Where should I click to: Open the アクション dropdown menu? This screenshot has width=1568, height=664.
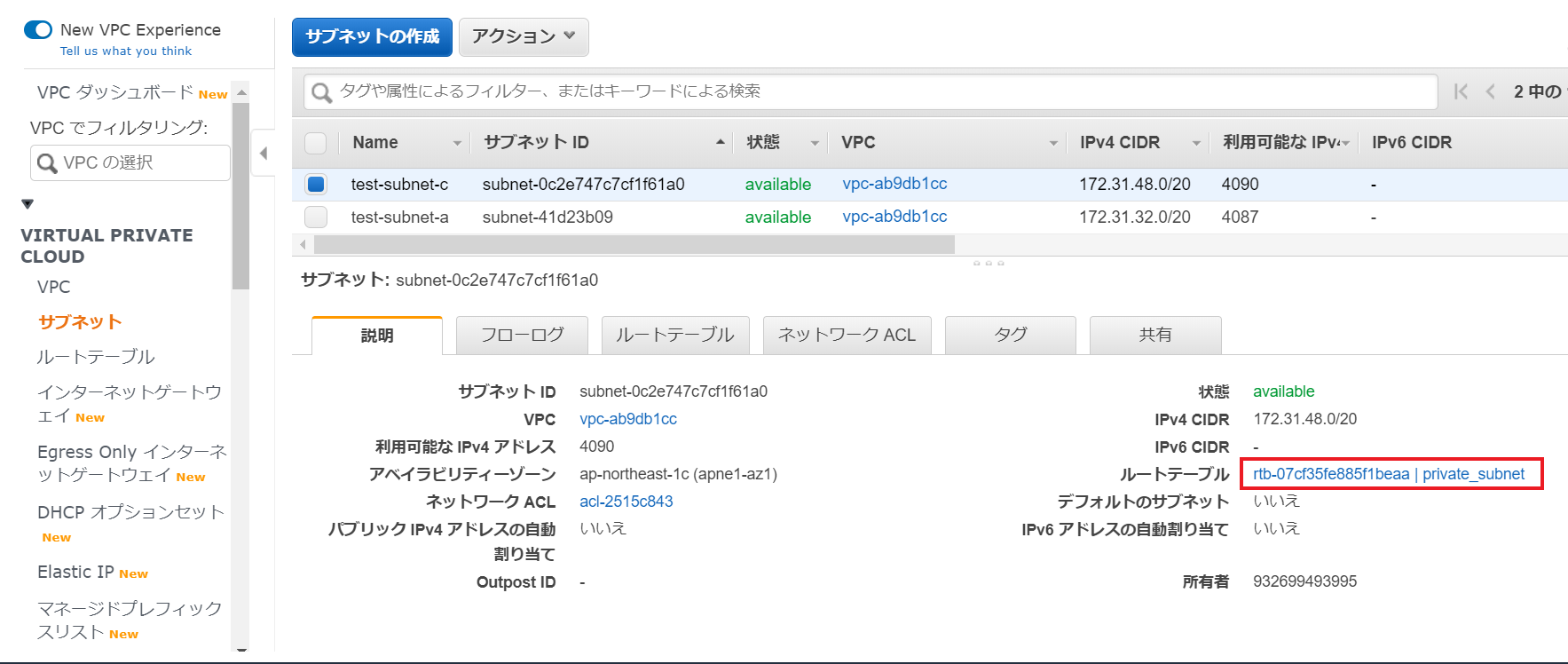[x=524, y=36]
